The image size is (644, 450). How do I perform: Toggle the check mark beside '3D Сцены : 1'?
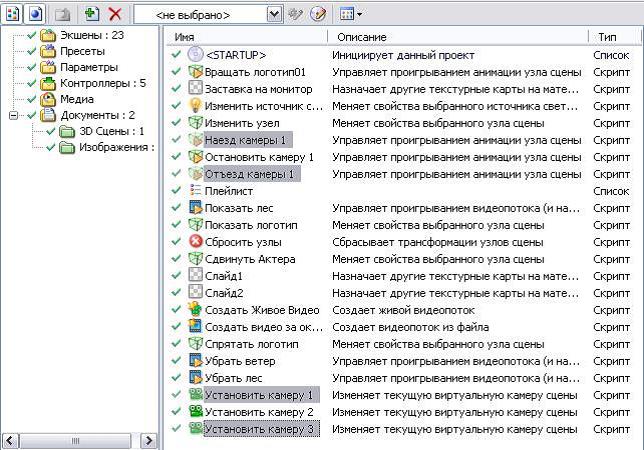point(51,131)
